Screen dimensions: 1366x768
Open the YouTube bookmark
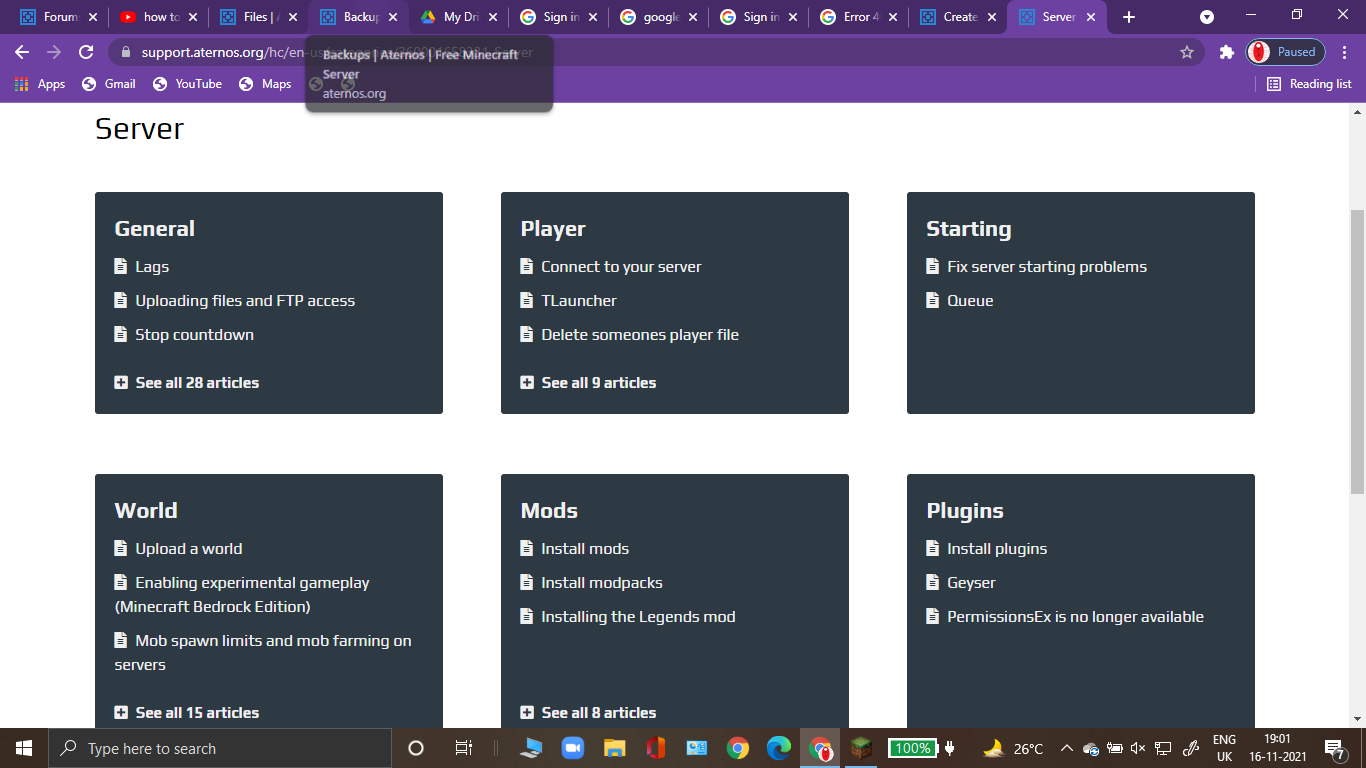tap(187, 84)
